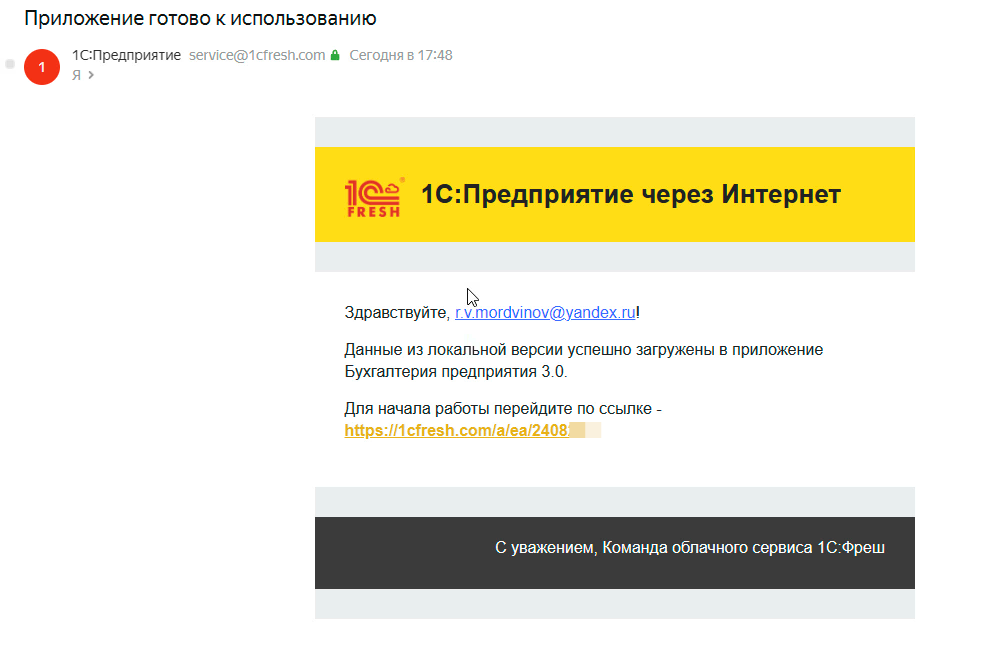Screen dimensions: 986x666
Task: Click sender address service@1cfresh.com
Action: point(257,55)
